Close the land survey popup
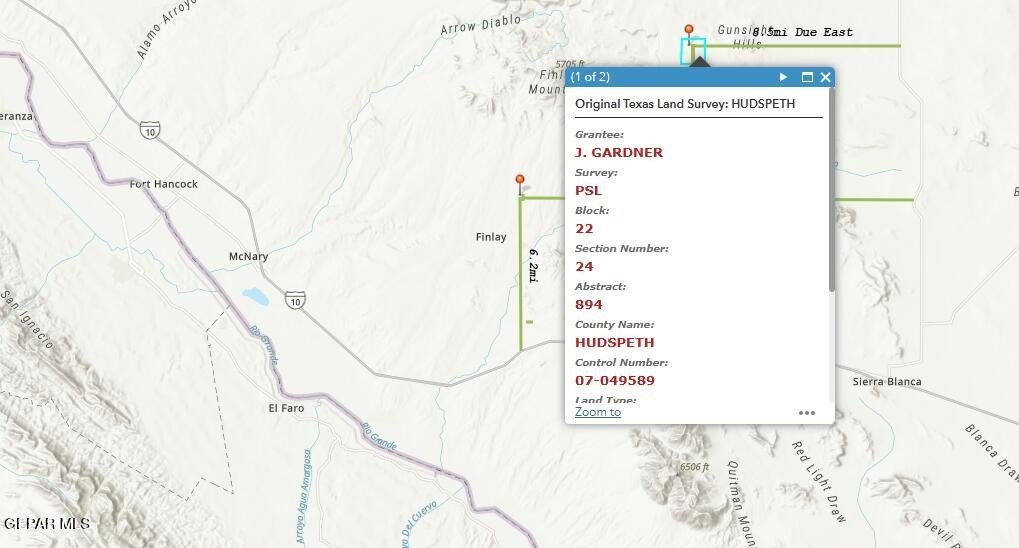This screenshot has height=548, width=1019. 825,77
